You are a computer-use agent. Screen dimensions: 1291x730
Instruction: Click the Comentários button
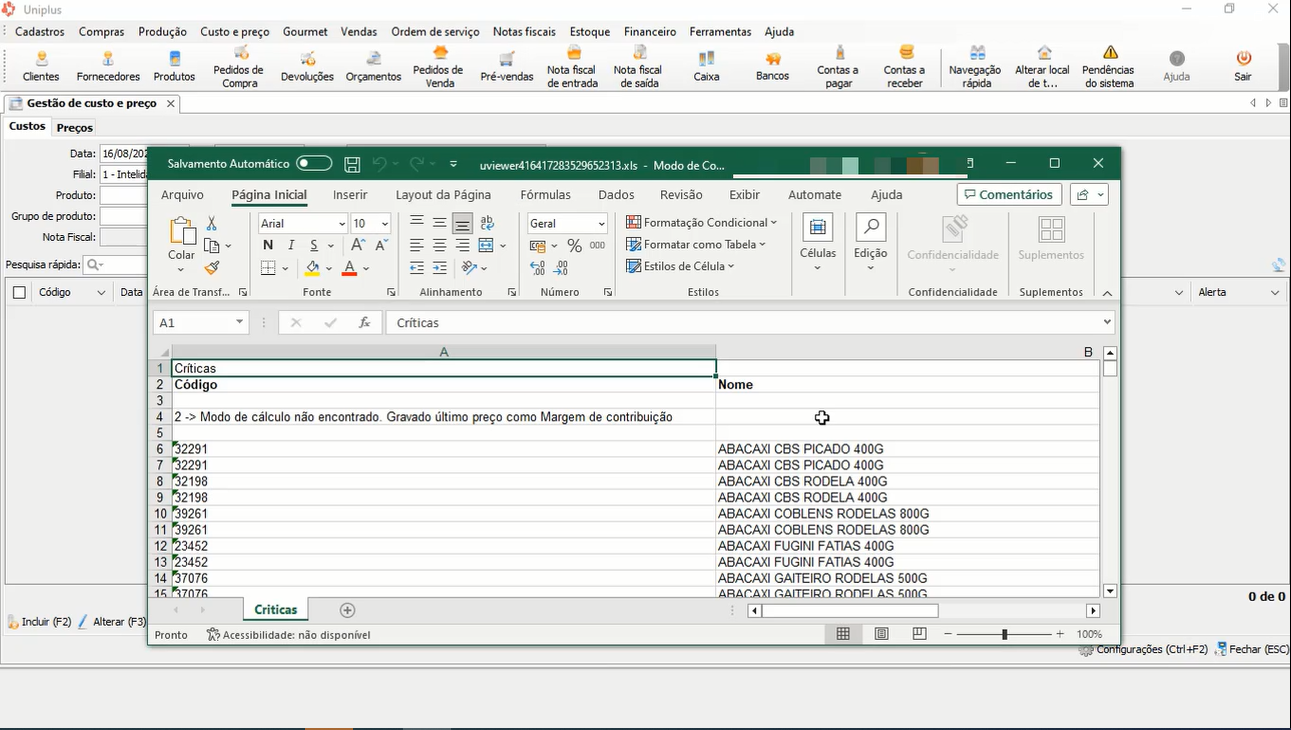[x=1008, y=194]
